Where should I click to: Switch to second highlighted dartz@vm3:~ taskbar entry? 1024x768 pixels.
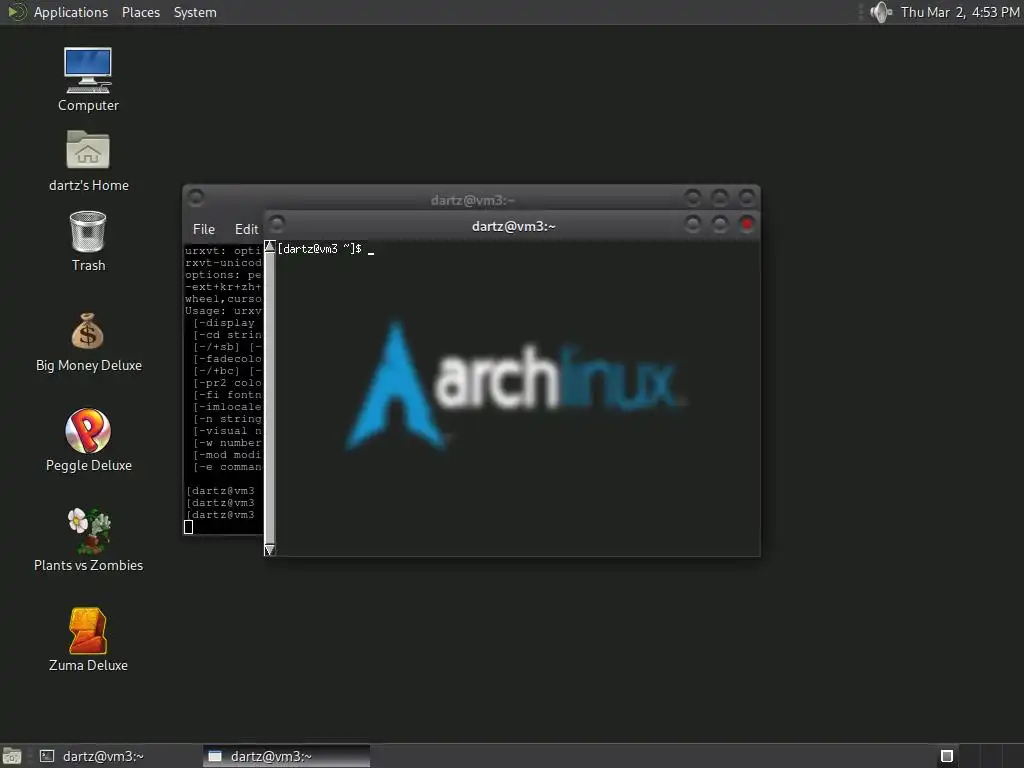click(x=286, y=756)
